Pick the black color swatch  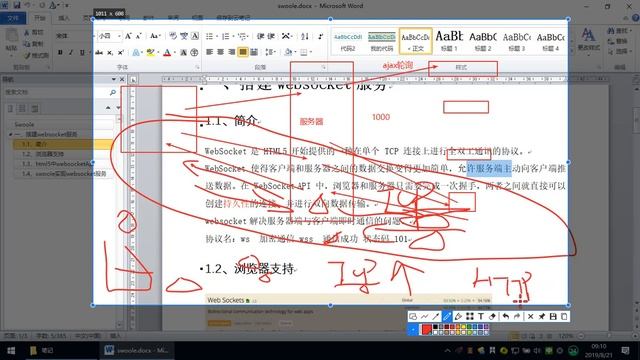[435, 327]
